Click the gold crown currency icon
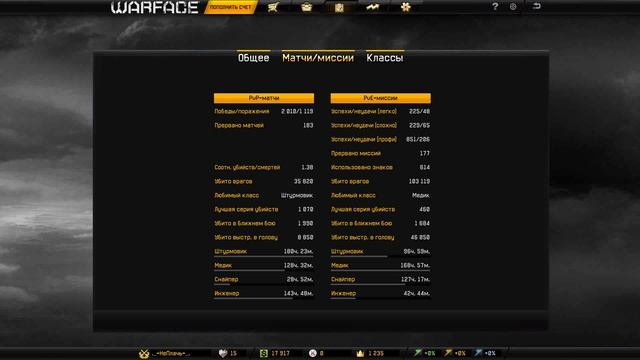The height and width of the screenshot is (360, 640). tap(360, 353)
